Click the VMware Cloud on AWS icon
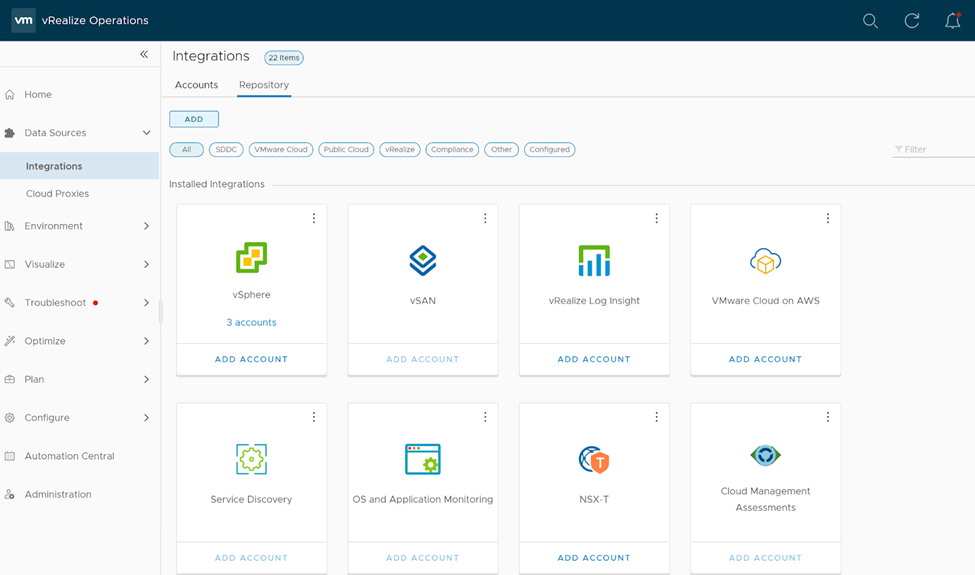975x575 pixels. pos(765,260)
